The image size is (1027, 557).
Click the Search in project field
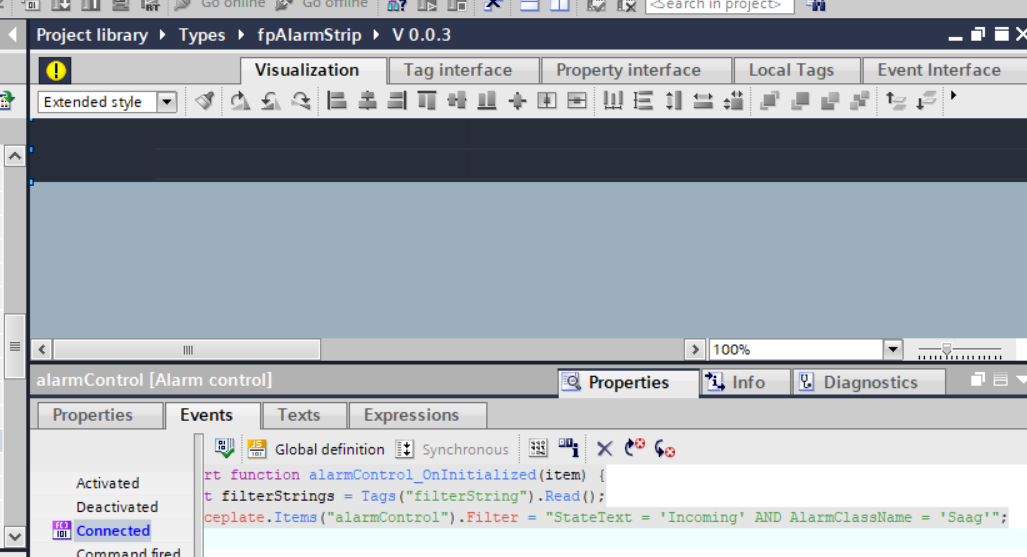(719, 6)
